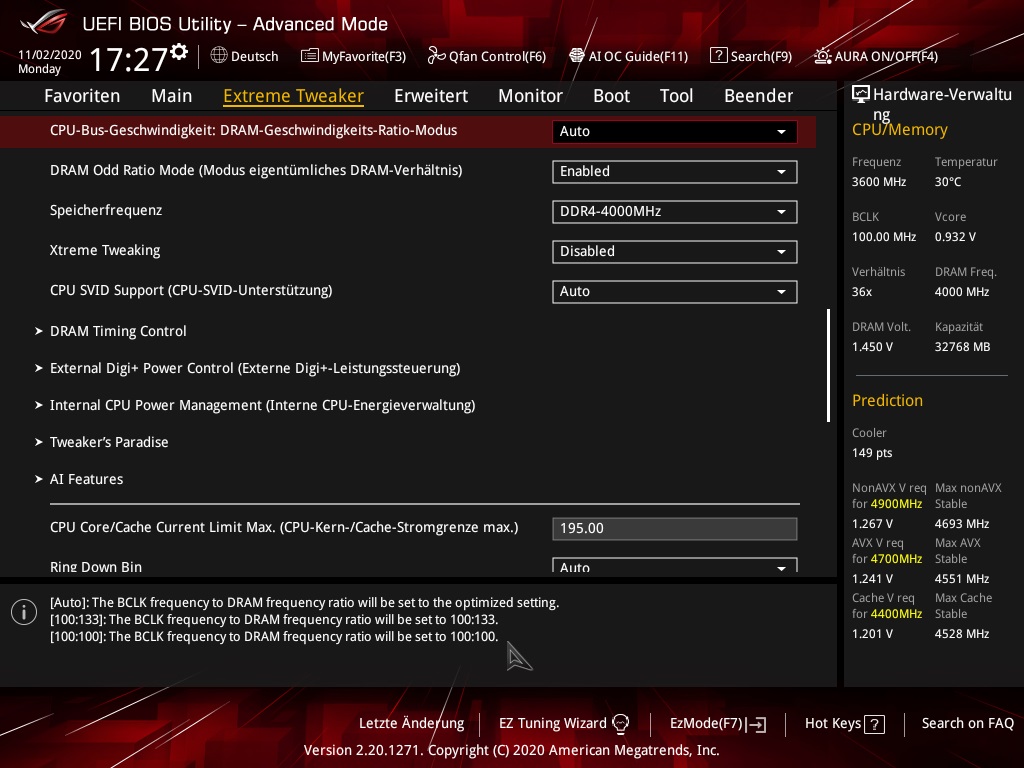Click the DRAM Volt. 1.450 V value
This screenshot has height=768, width=1024.
pos(872,347)
